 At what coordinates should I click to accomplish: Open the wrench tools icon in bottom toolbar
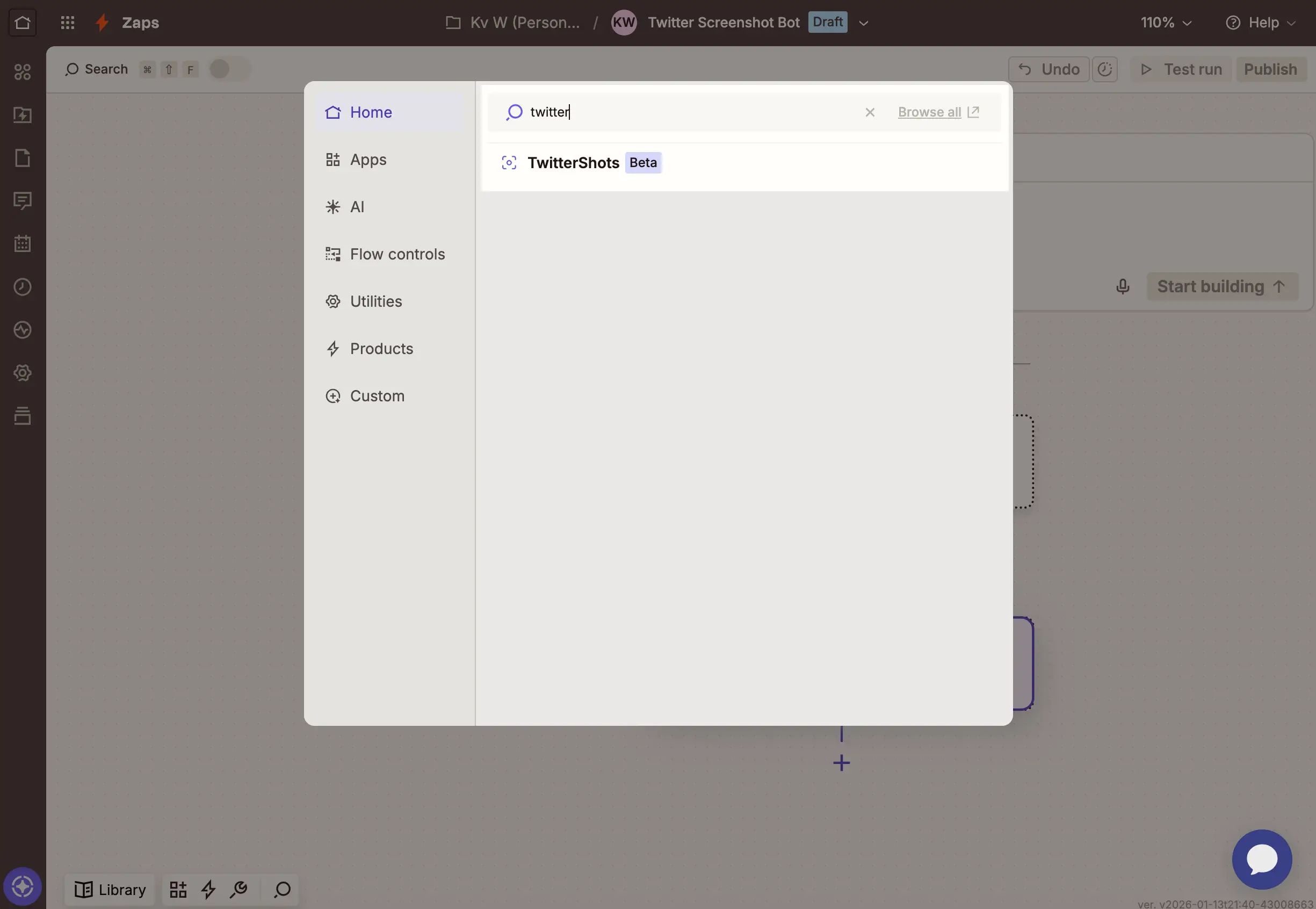tap(239, 889)
